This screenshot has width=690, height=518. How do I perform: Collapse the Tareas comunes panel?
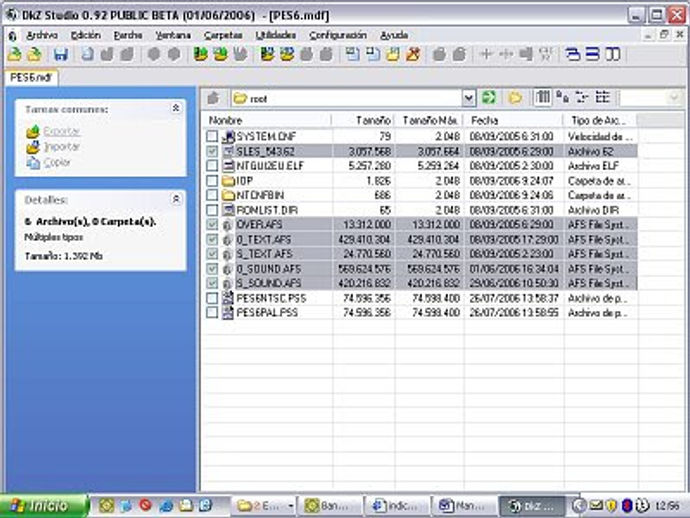176,108
